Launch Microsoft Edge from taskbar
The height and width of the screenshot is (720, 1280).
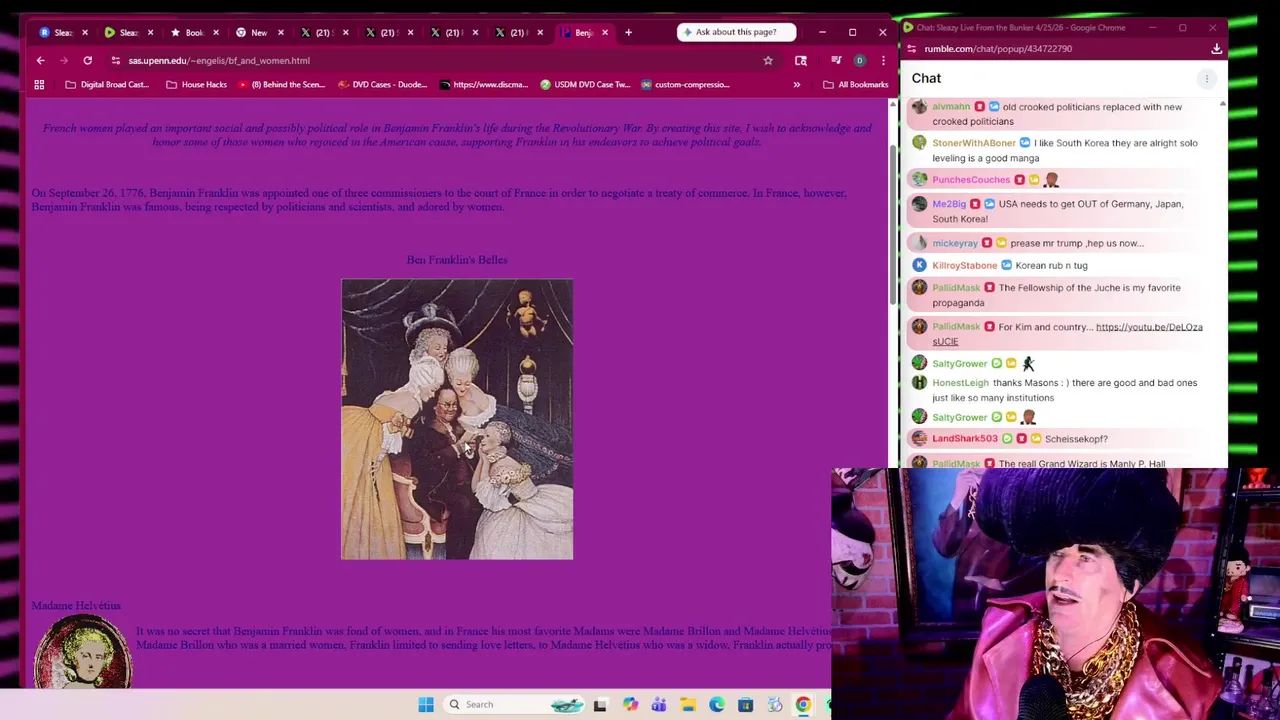pos(717,704)
